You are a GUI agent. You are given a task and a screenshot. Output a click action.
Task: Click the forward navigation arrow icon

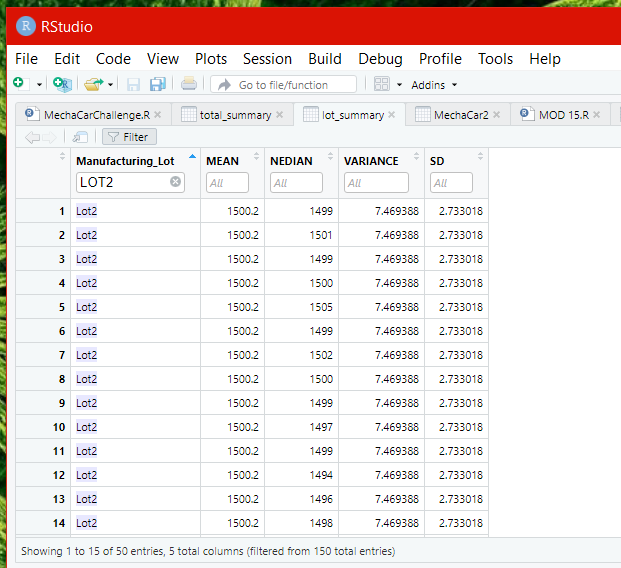50,137
